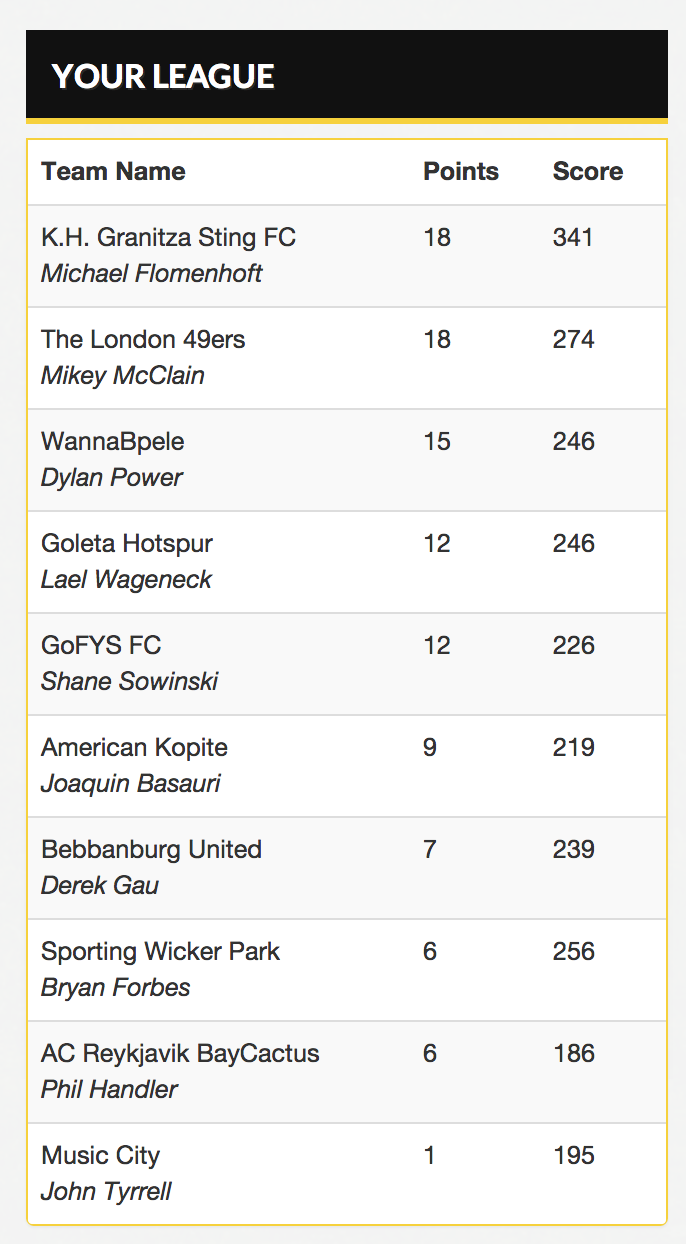Image resolution: width=686 pixels, height=1244 pixels.
Task: Open AC Reykjavik BayCactus team
Action: point(180,1053)
